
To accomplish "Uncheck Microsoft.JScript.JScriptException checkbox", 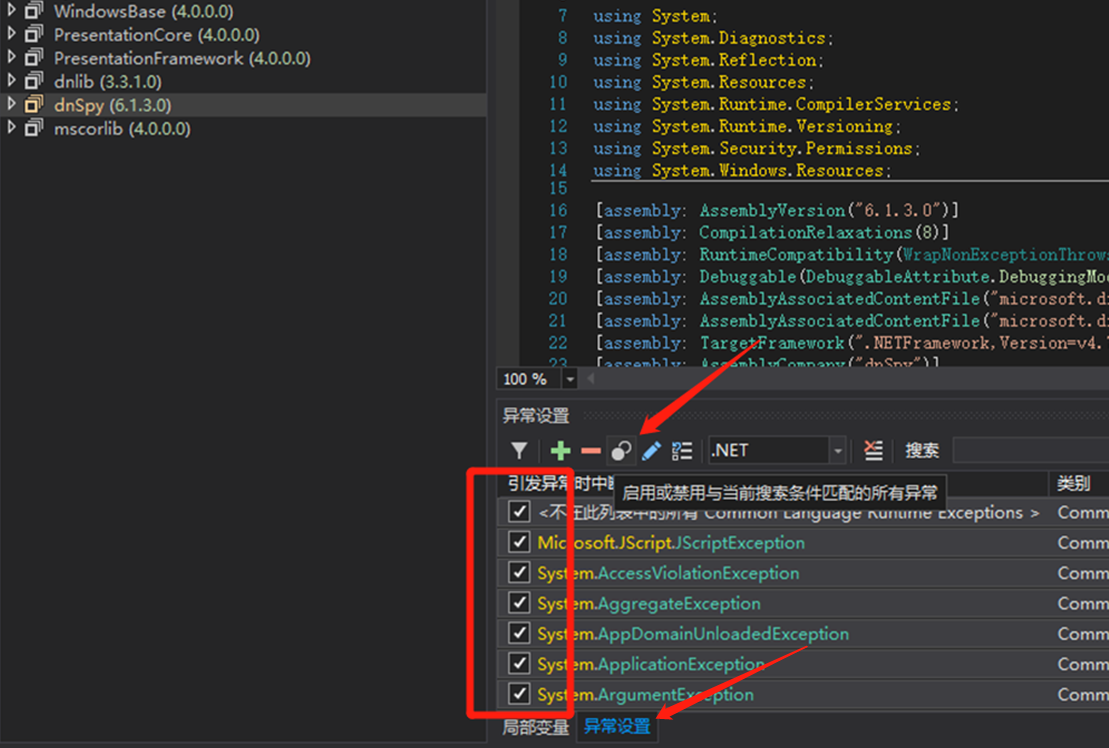I will pos(519,542).
